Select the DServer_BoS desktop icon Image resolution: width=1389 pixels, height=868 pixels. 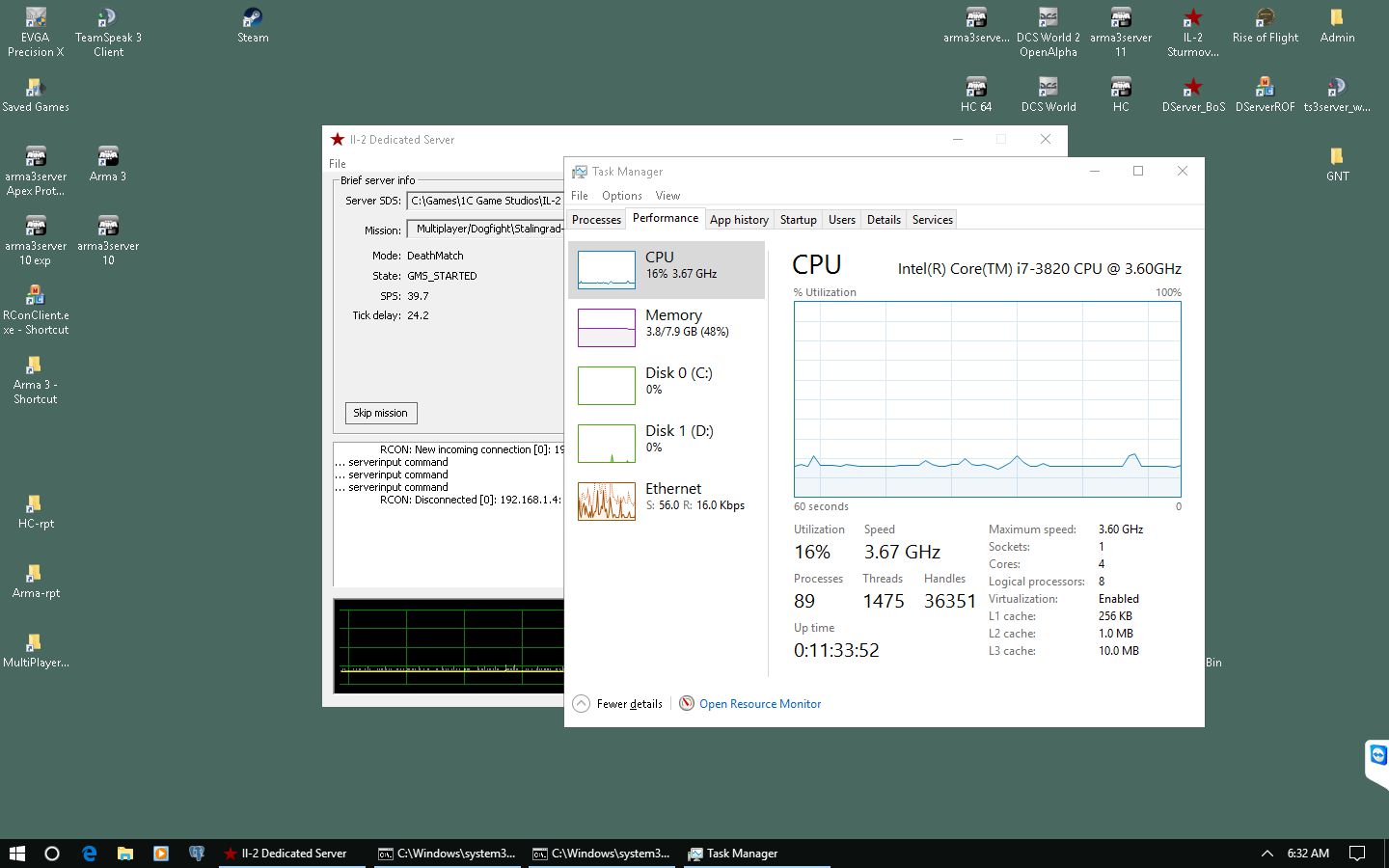pos(1193,95)
